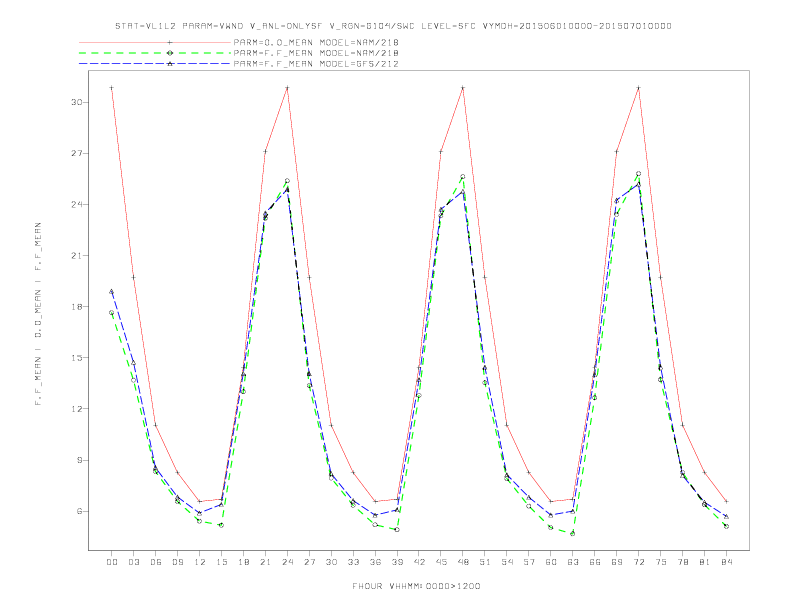Click x-axis tick label 78
Screen dimensions: 792x612
(x=682, y=562)
